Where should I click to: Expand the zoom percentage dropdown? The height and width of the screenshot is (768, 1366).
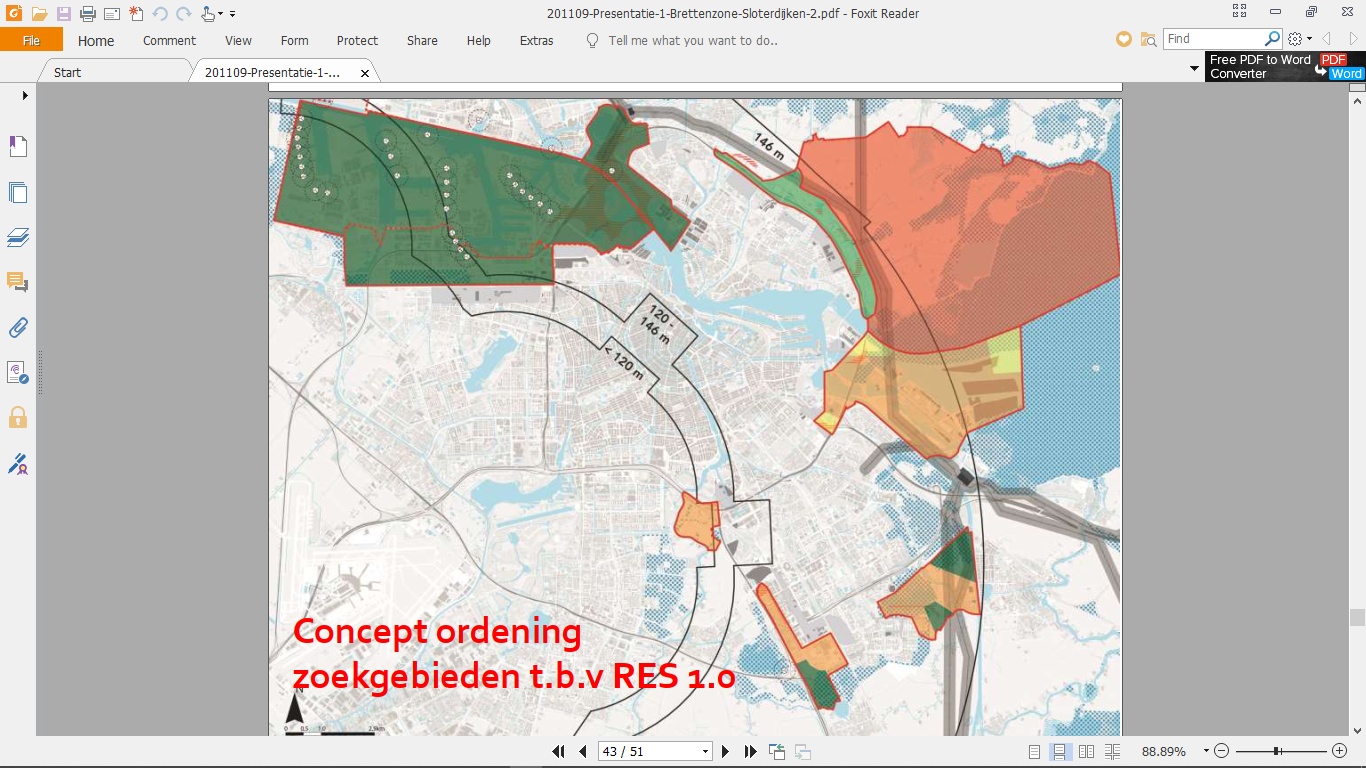(x=1206, y=752)
